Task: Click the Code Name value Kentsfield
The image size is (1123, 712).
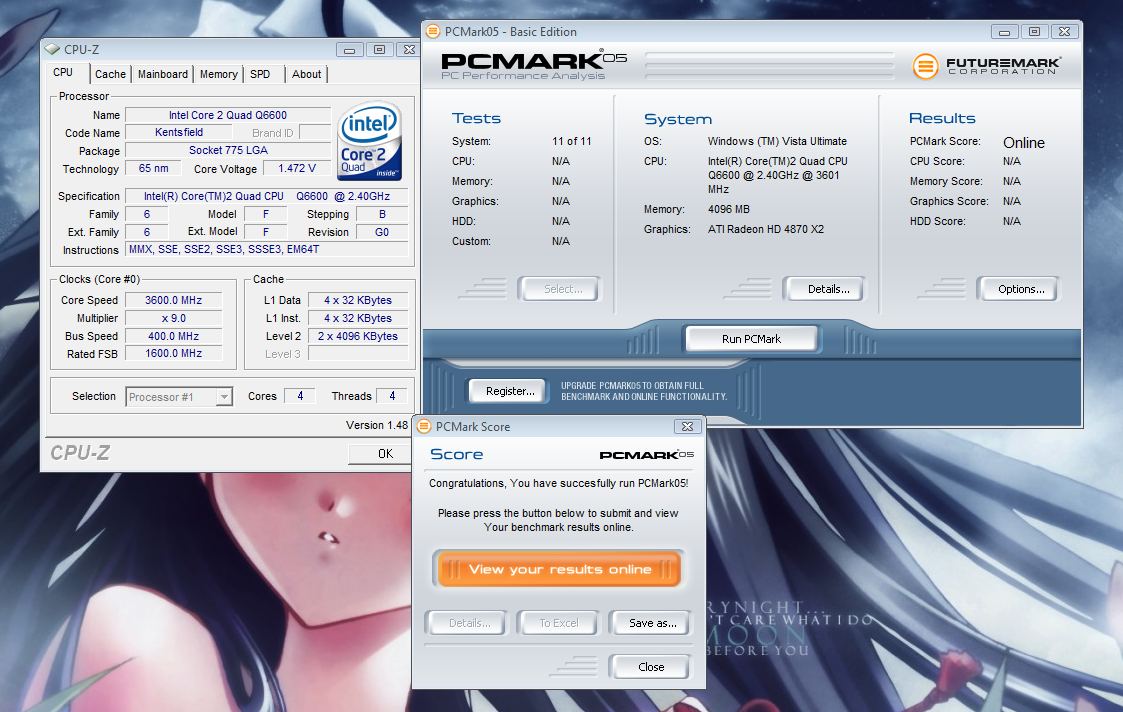Action: click(179, 133)
